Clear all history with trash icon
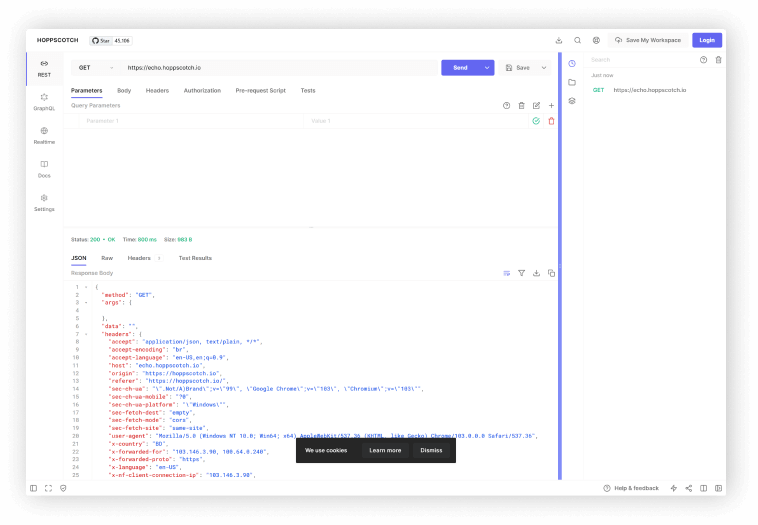This screenshot has width=758, height=525. tap(718, 59)
